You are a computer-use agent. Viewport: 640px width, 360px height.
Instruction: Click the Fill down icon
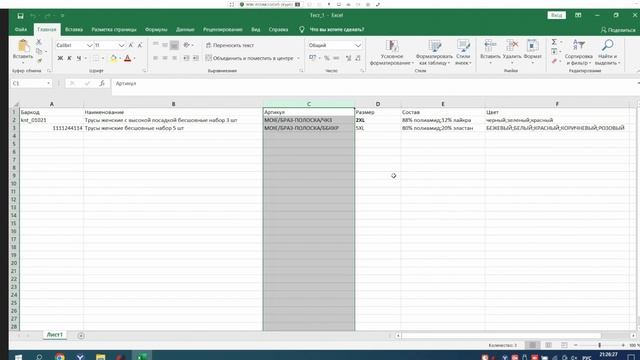554,51
